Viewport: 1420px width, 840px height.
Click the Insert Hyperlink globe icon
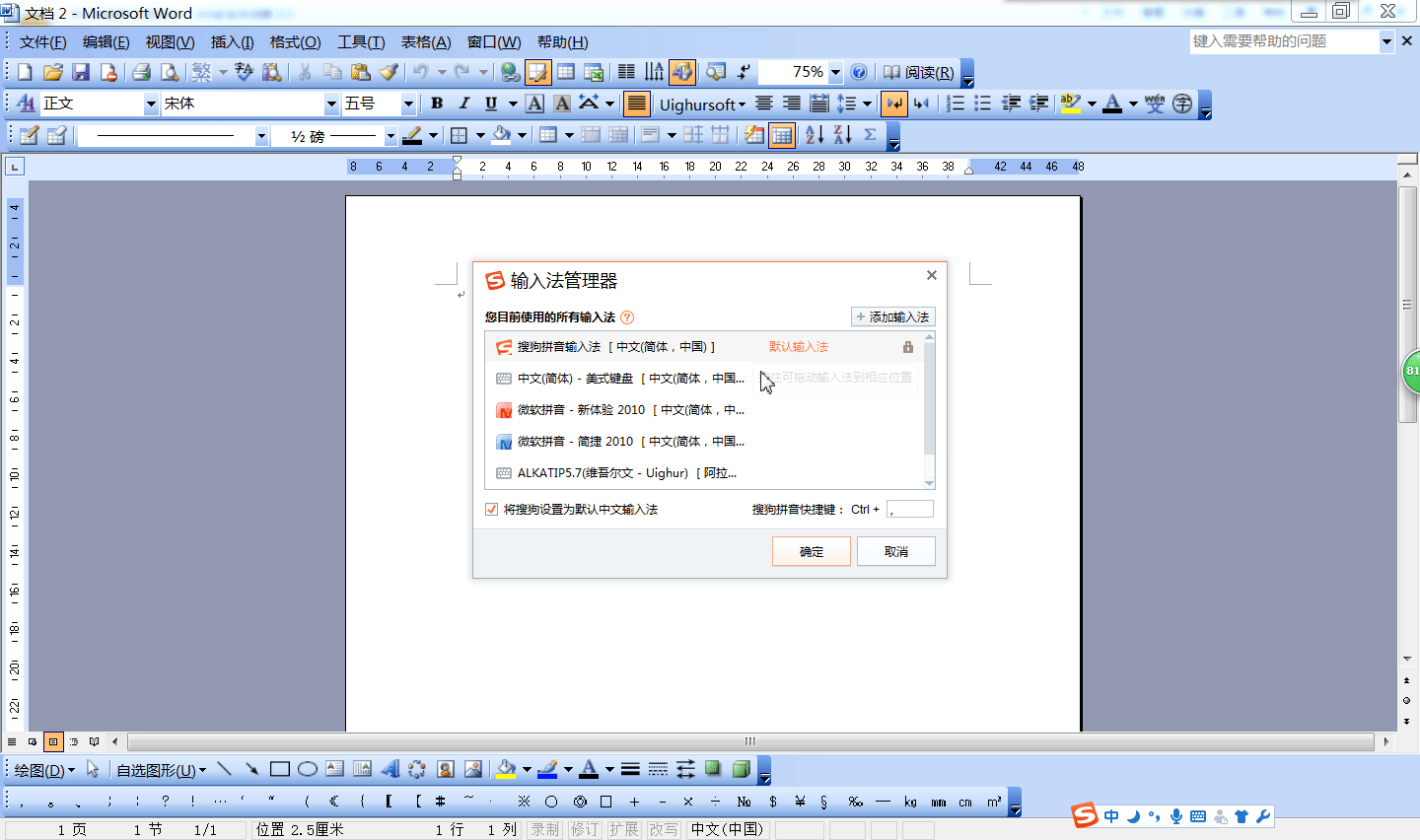510,72
